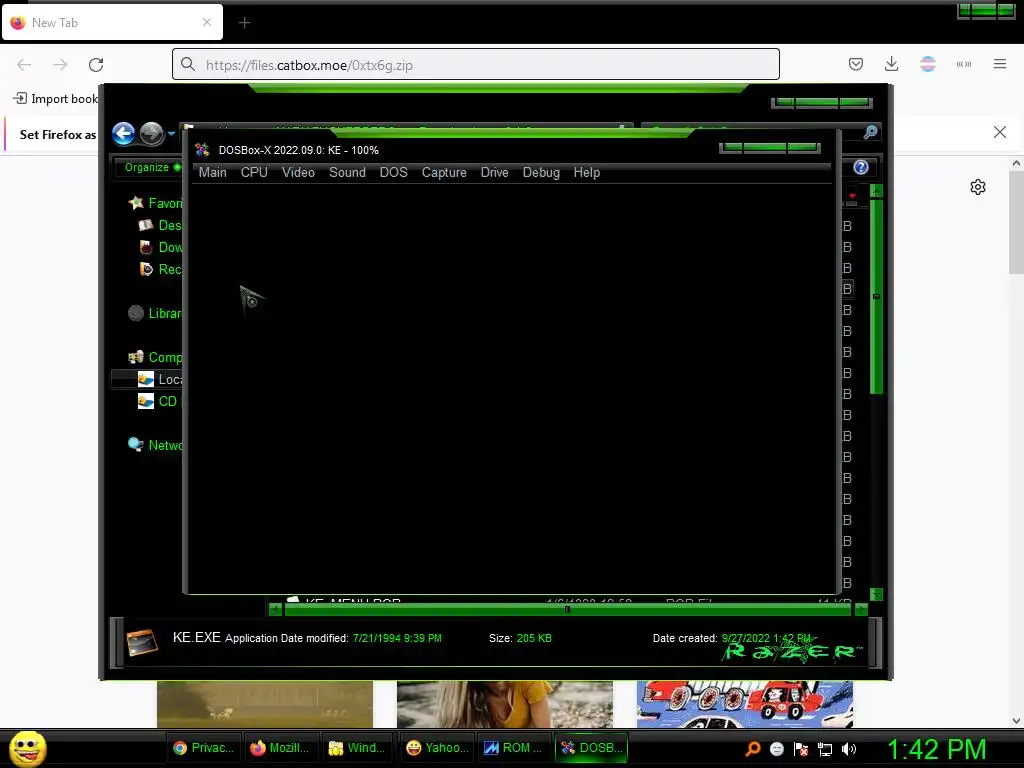The width and height of the screenshot is (1024, 768).
Task: Click the tray orange search magnifier icon
Action: (753, 749)
